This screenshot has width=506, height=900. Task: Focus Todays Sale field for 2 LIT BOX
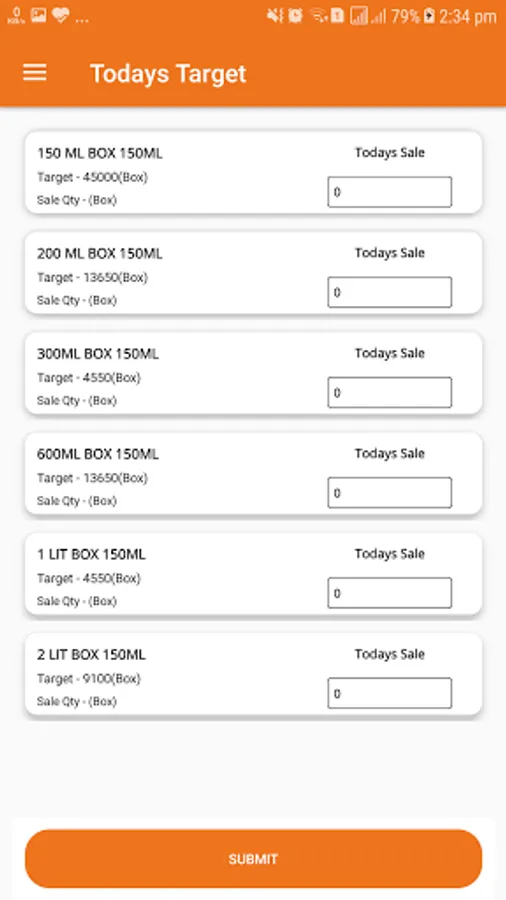pos(390,693)
